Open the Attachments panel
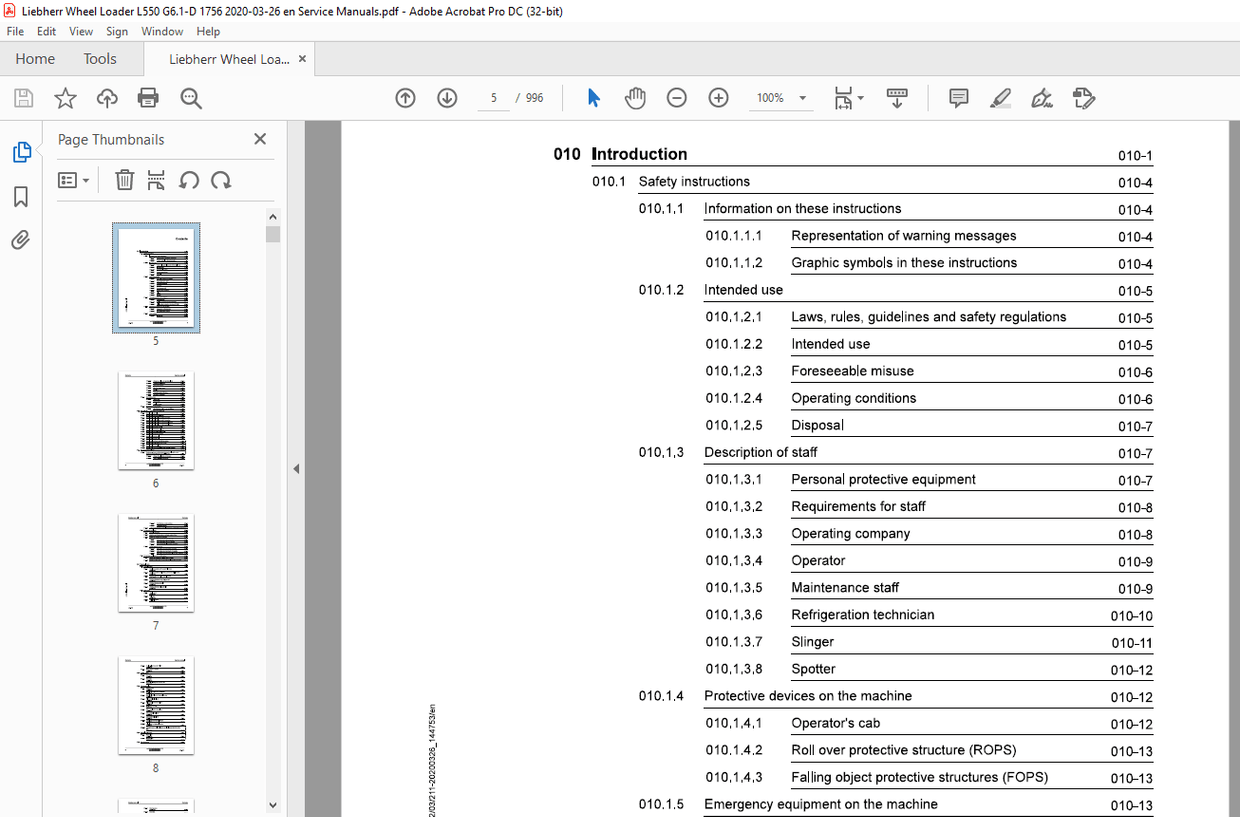1240x817 pixels. coord(22,240)
